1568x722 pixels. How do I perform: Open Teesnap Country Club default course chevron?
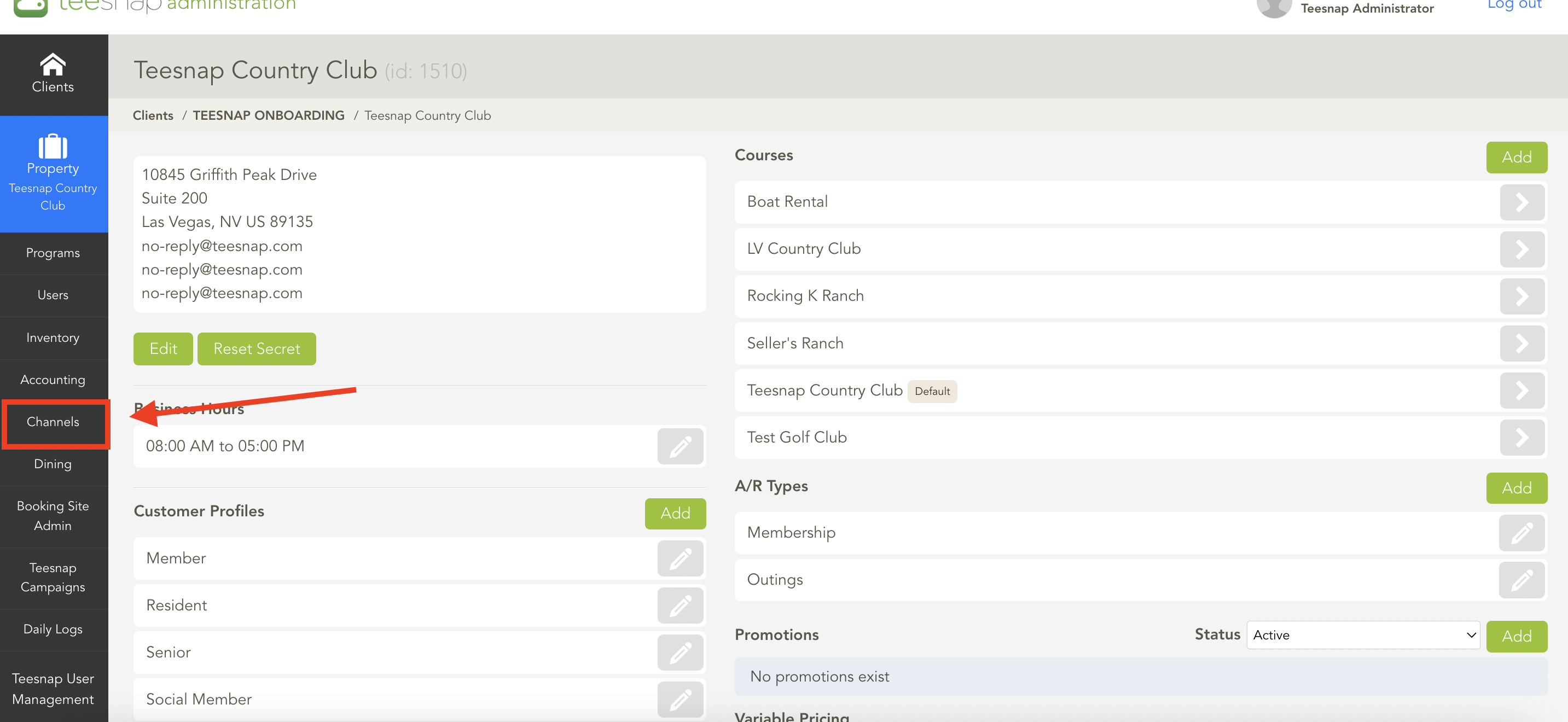click(x=1521, y=390)
